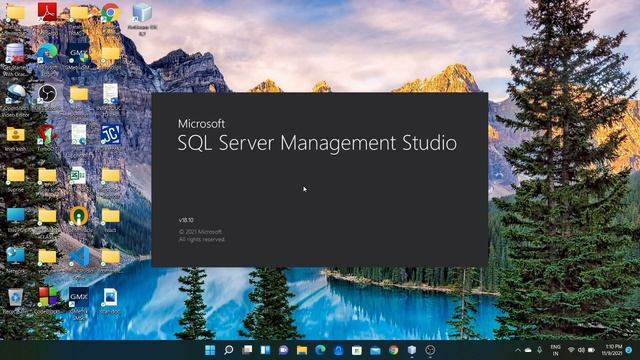Select the Get Started With Oracle database icon

[x=15, y=53]
